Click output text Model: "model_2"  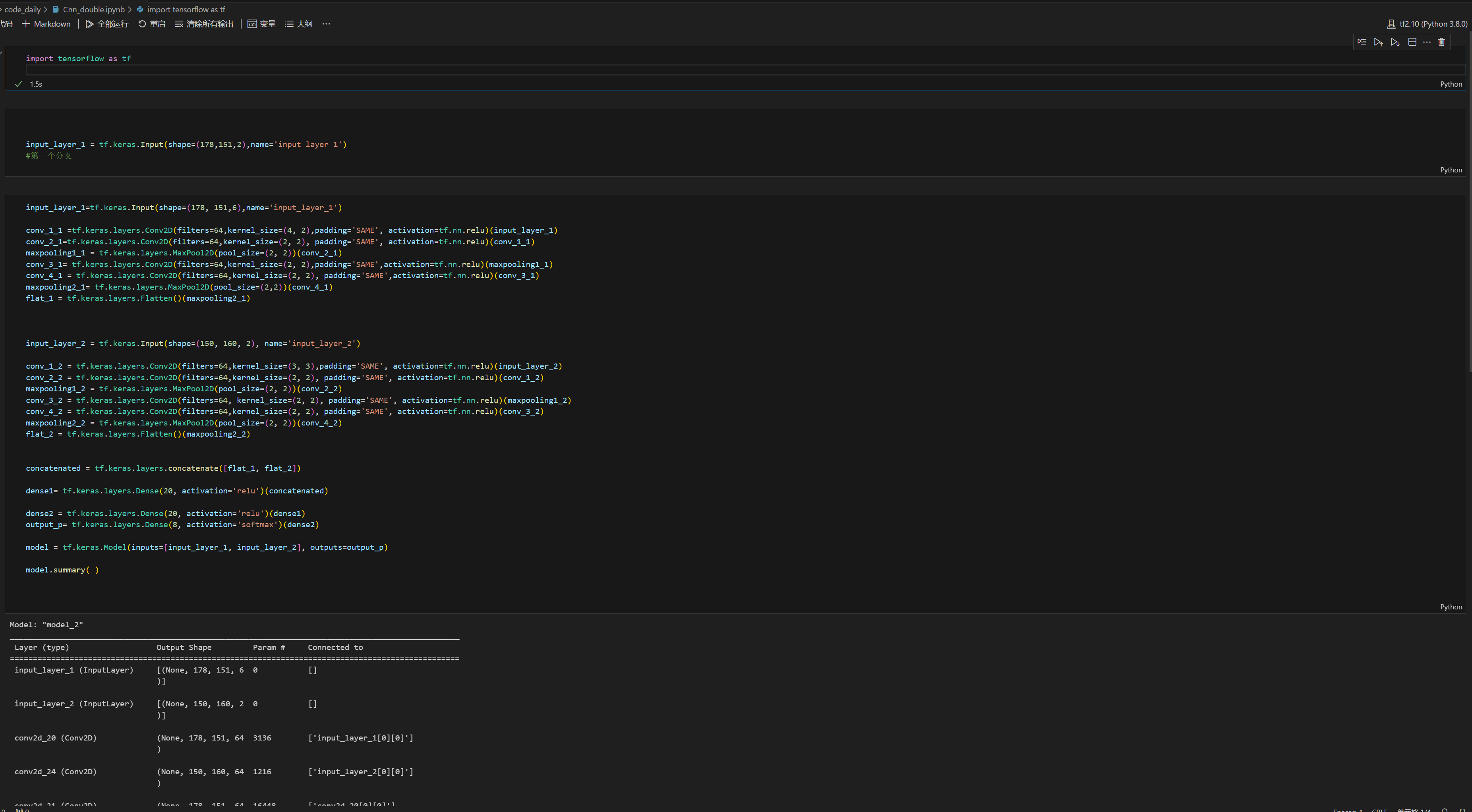46,625
